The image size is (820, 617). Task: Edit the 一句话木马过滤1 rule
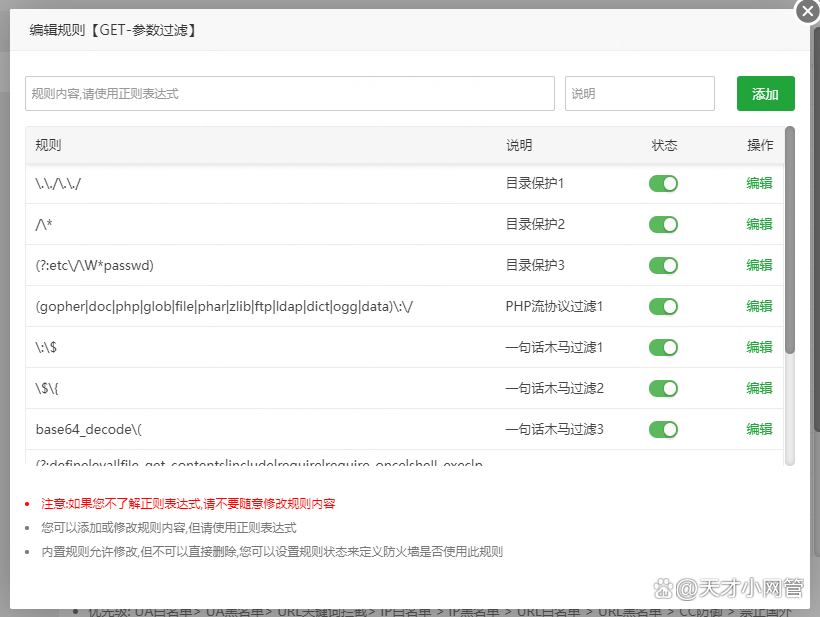pyautogui.click(x=759, y=347)
